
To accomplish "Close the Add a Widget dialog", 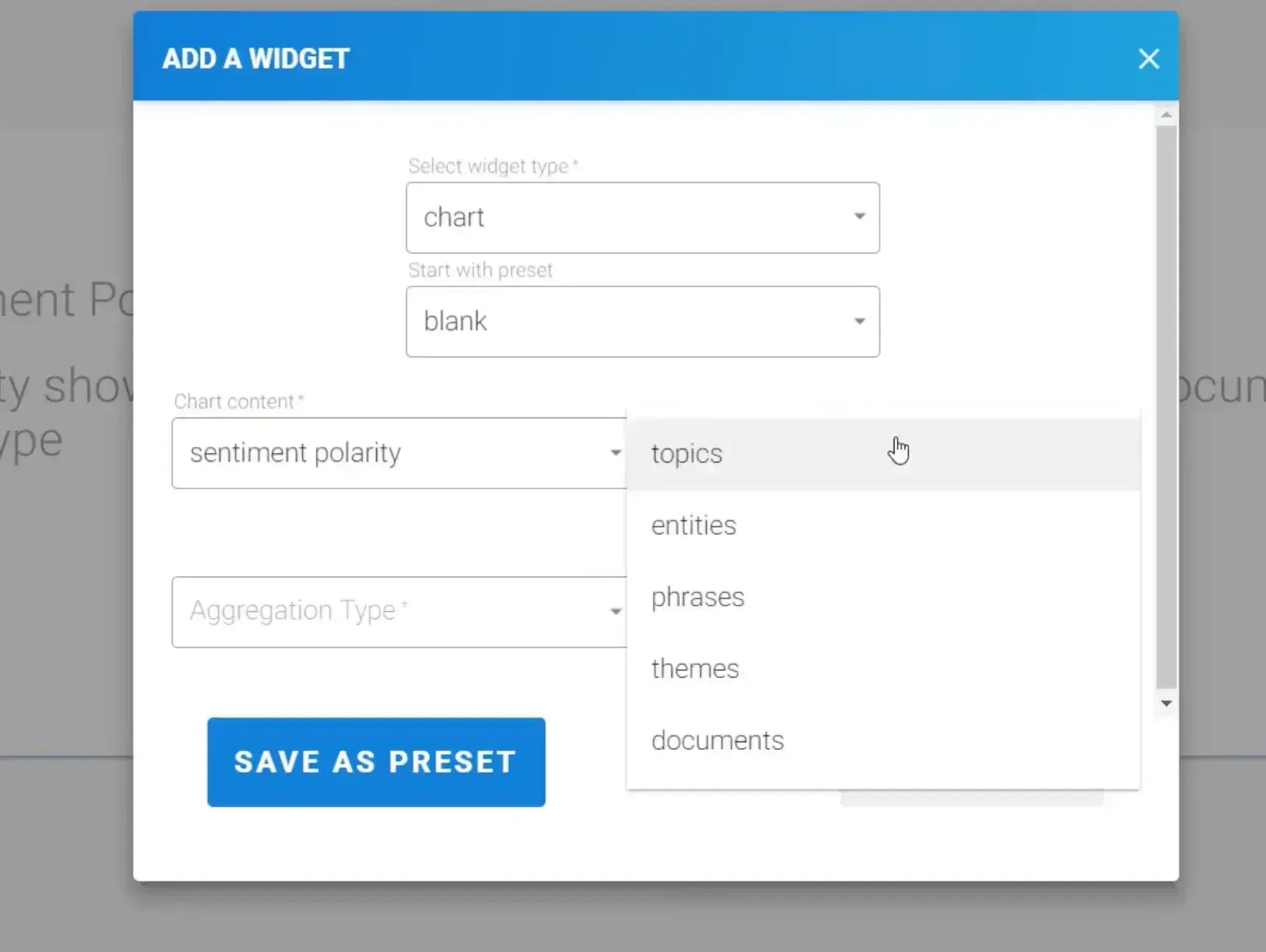I will 1148,59.
